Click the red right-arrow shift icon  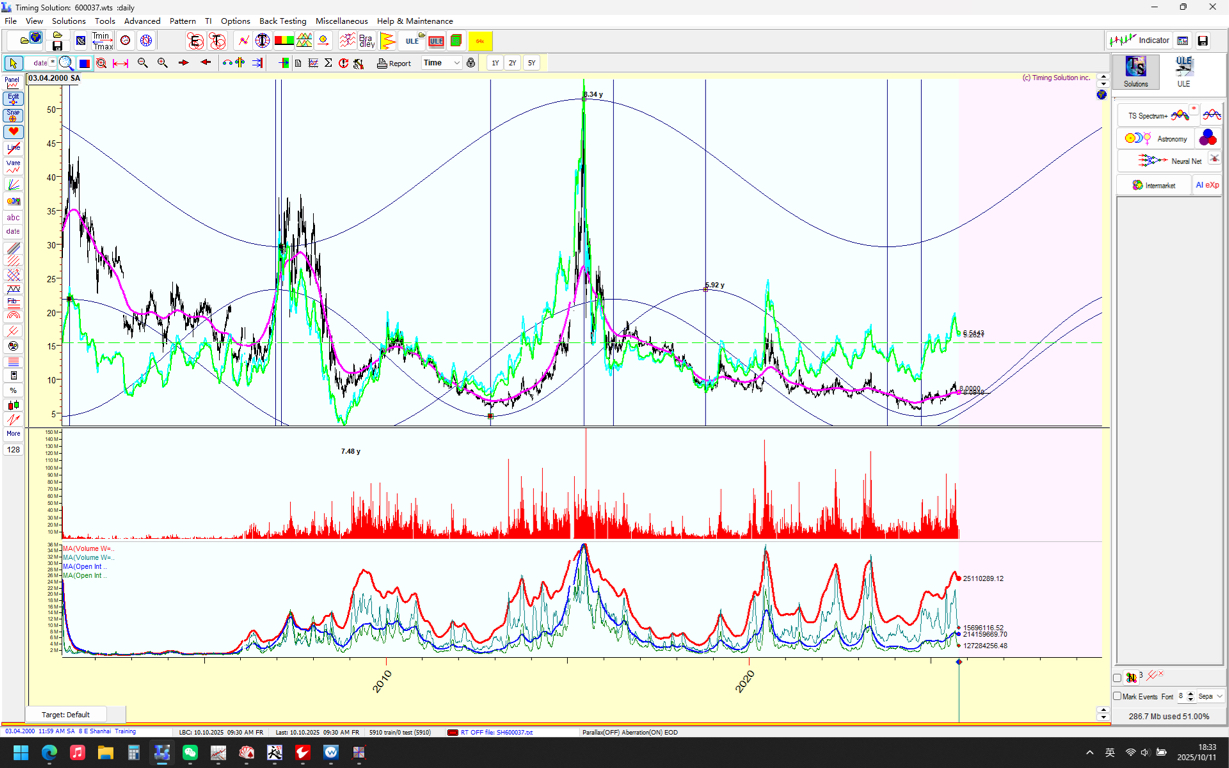pos(184,63)
